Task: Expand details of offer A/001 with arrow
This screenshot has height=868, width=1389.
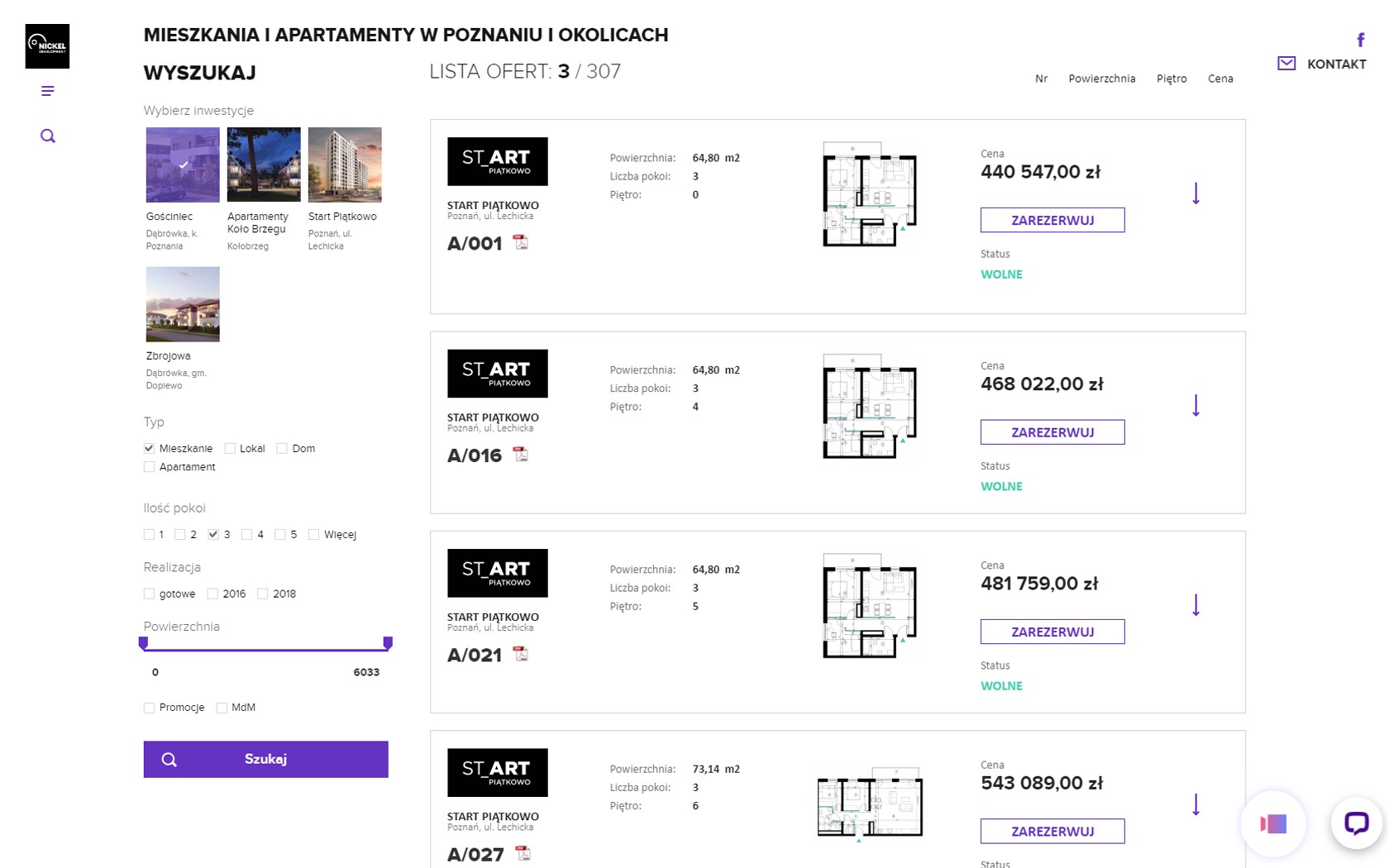Action: click(x=1196, y=193)
